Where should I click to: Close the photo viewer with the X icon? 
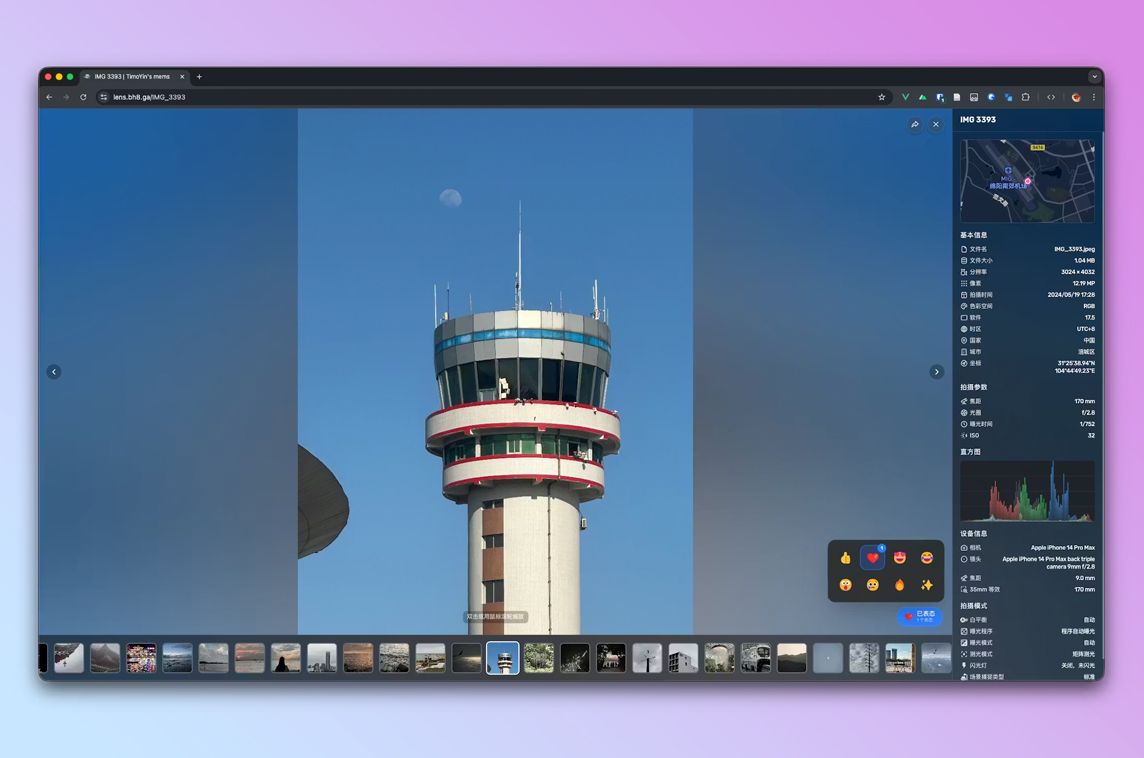point(936,125)
